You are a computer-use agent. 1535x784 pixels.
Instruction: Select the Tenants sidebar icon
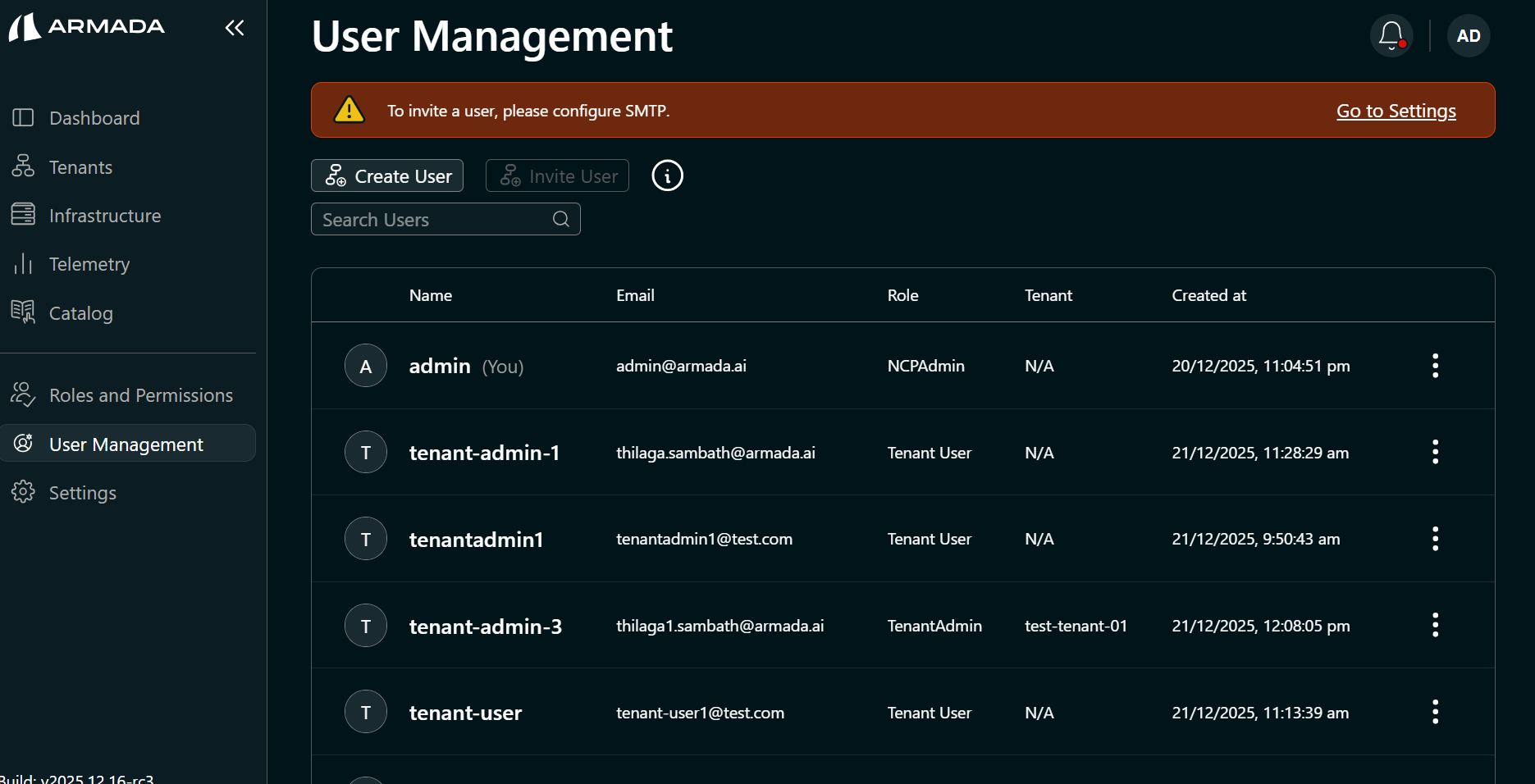pyautogui.click(x=24, y=166)
